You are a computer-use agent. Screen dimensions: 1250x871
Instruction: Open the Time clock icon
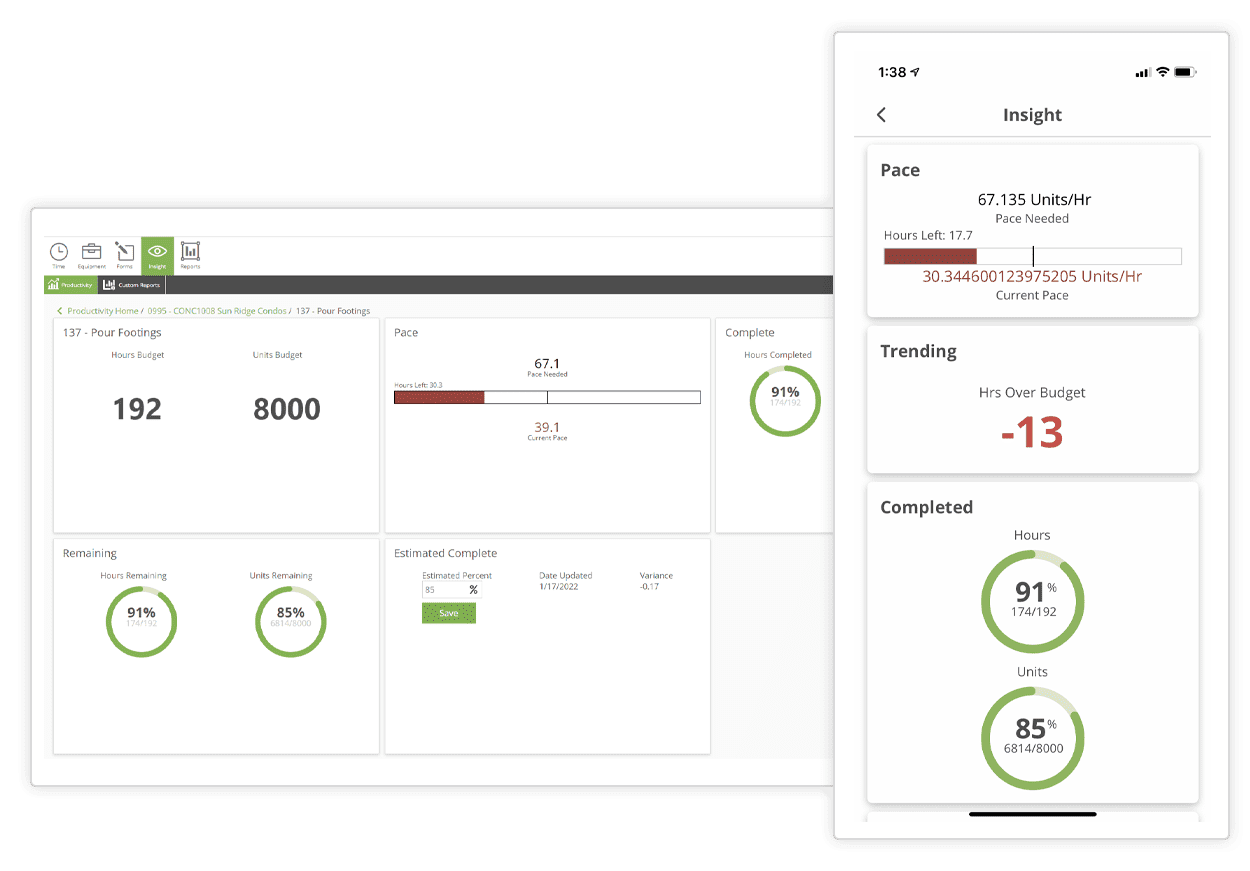[x=59, y=254]
